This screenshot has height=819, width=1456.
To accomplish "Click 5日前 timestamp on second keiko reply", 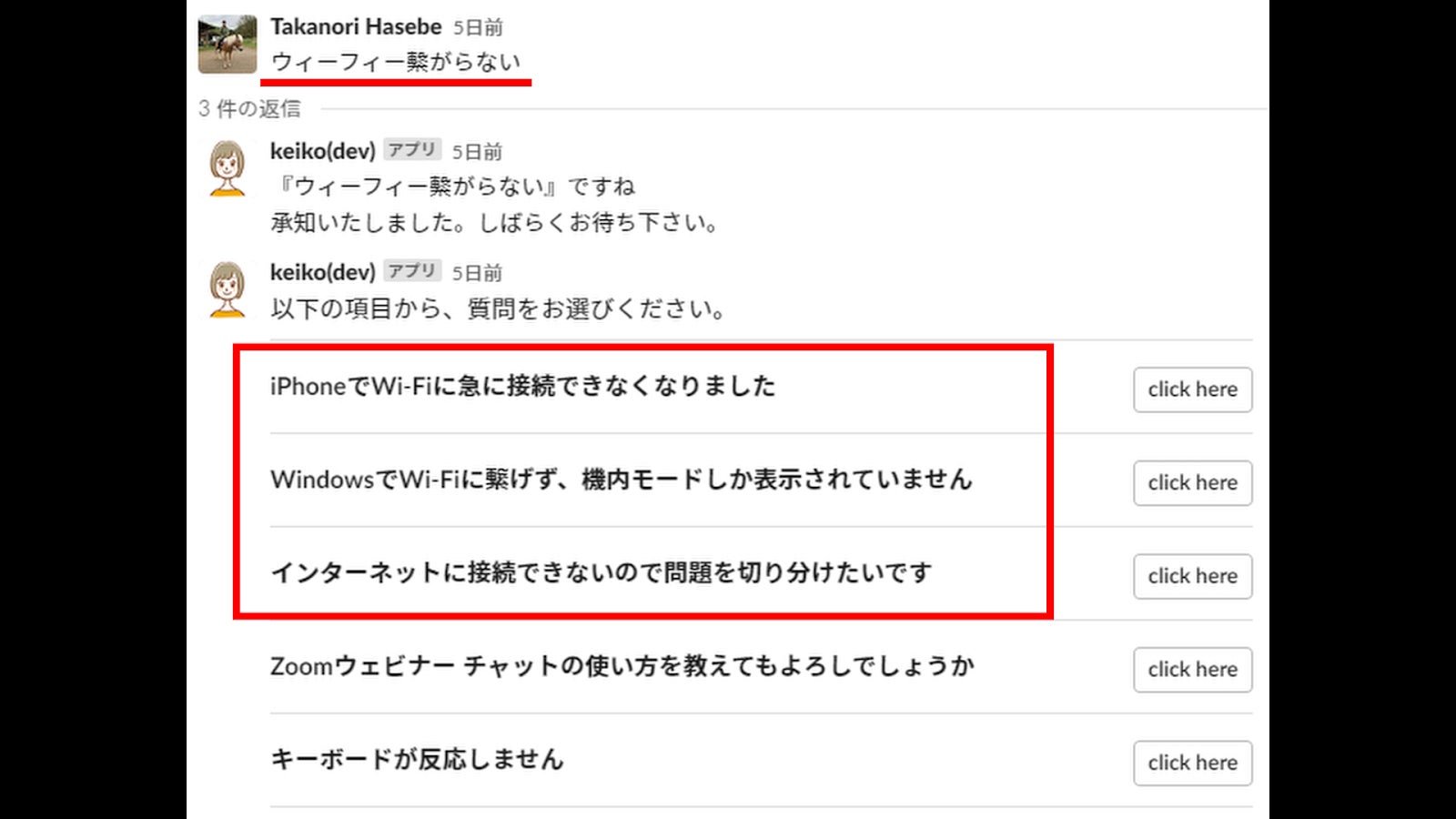I will pos(478,273).
